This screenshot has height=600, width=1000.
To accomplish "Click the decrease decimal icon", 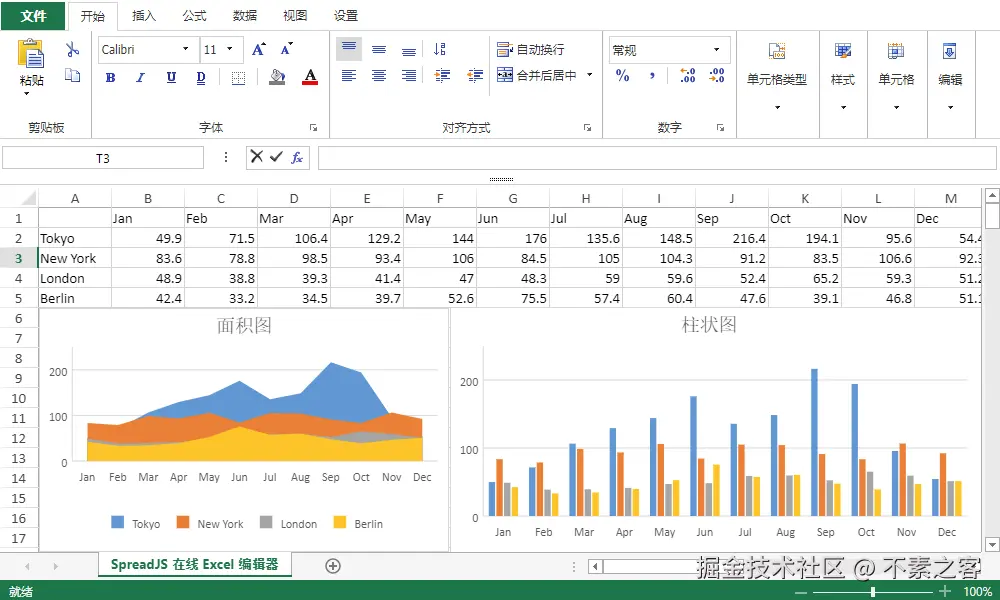I will click(717, 76).
